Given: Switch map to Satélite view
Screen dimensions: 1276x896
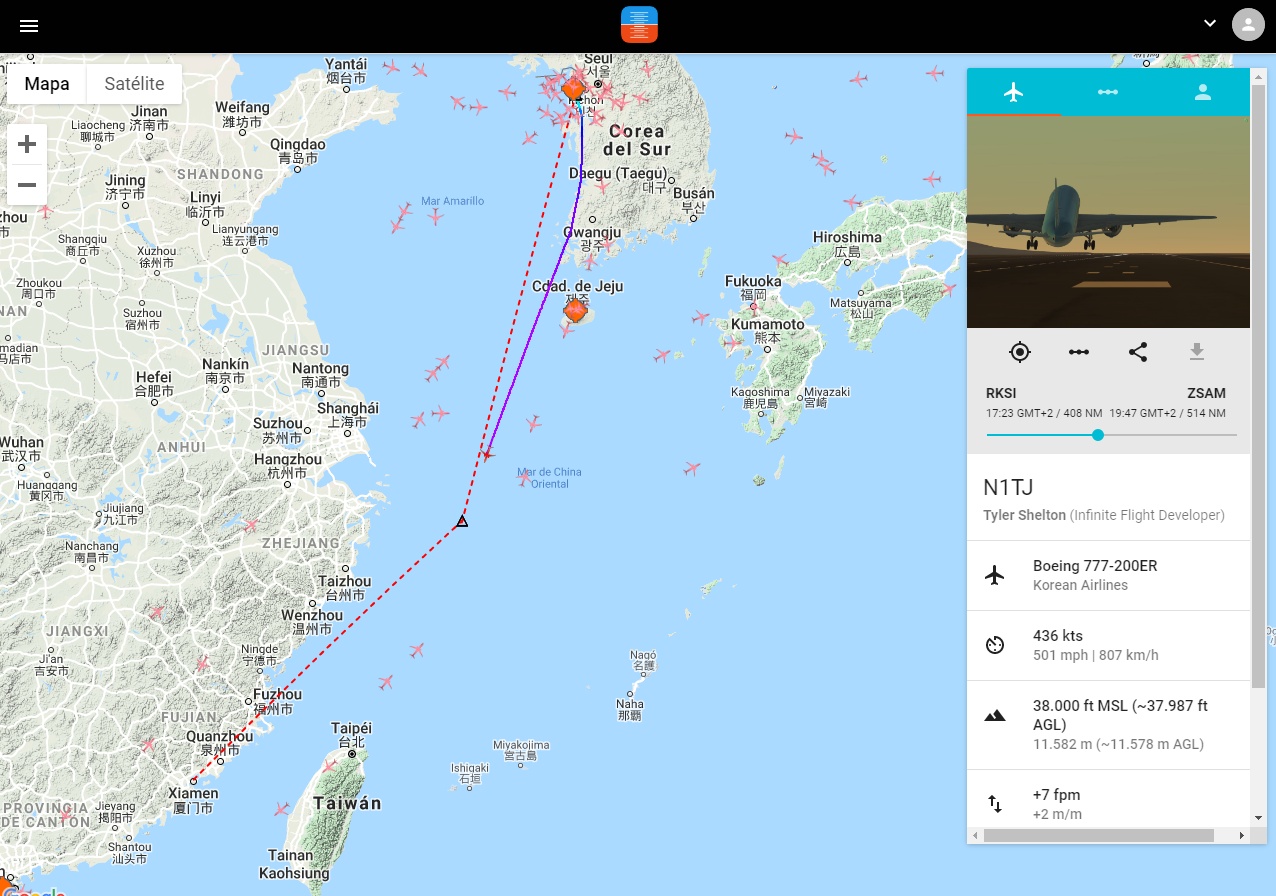Looking at the screenshot, I should coord(134,84).
